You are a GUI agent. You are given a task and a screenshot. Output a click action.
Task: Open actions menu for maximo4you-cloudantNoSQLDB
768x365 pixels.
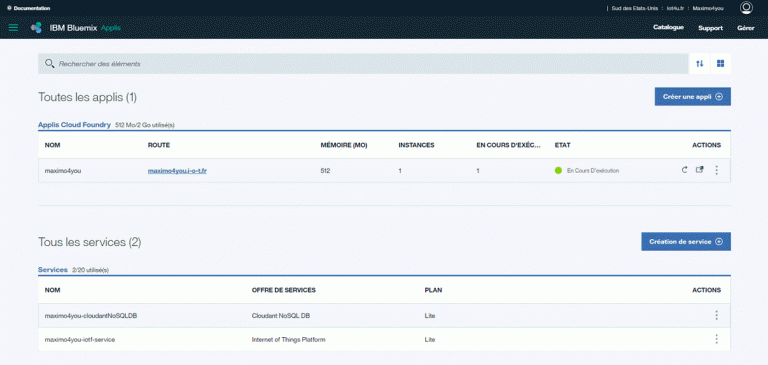click(717, 315)
